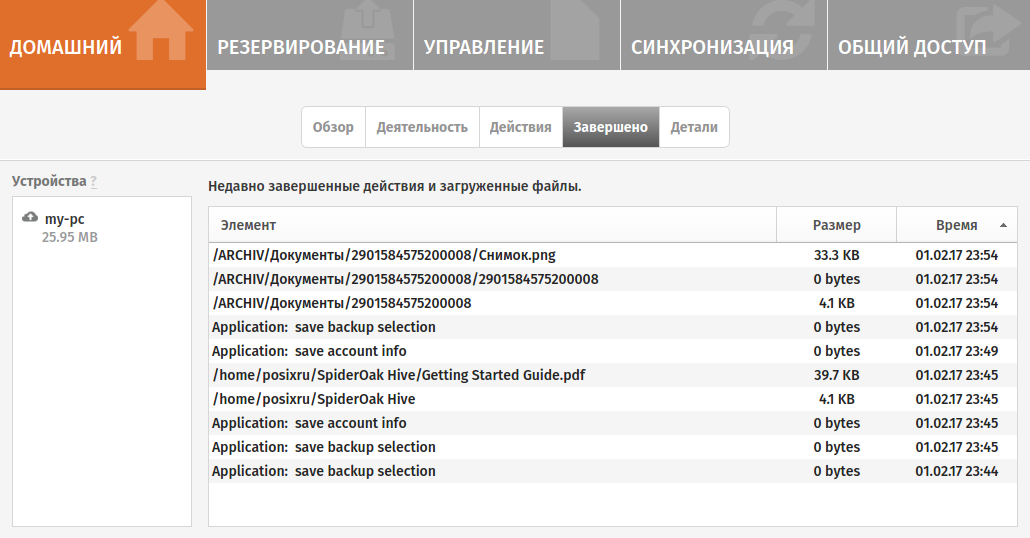Open the Детали tab
Viewport: 1030px width, 538px height.
[694, 127]
